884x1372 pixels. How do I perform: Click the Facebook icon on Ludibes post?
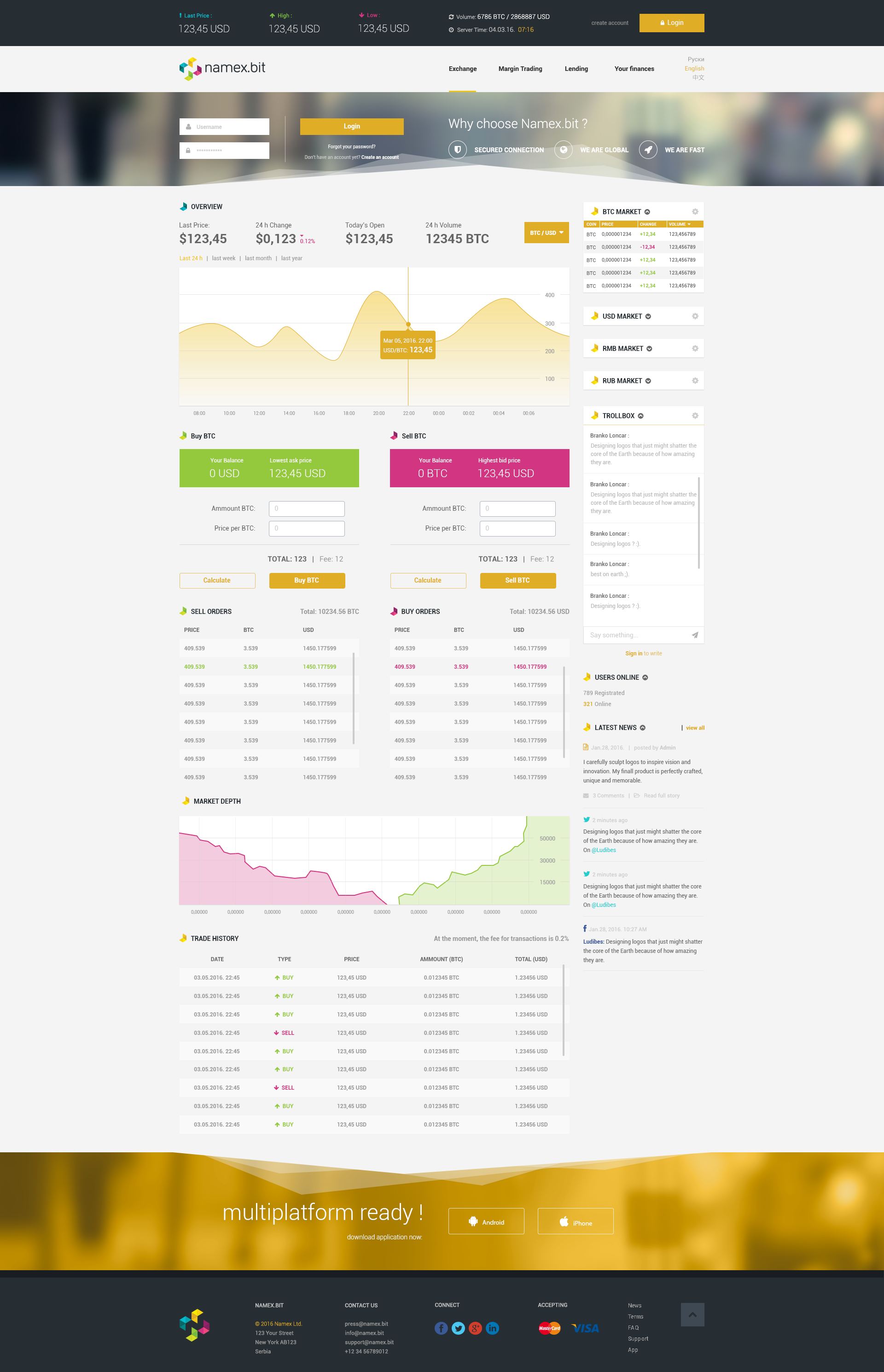coord(585,928)
